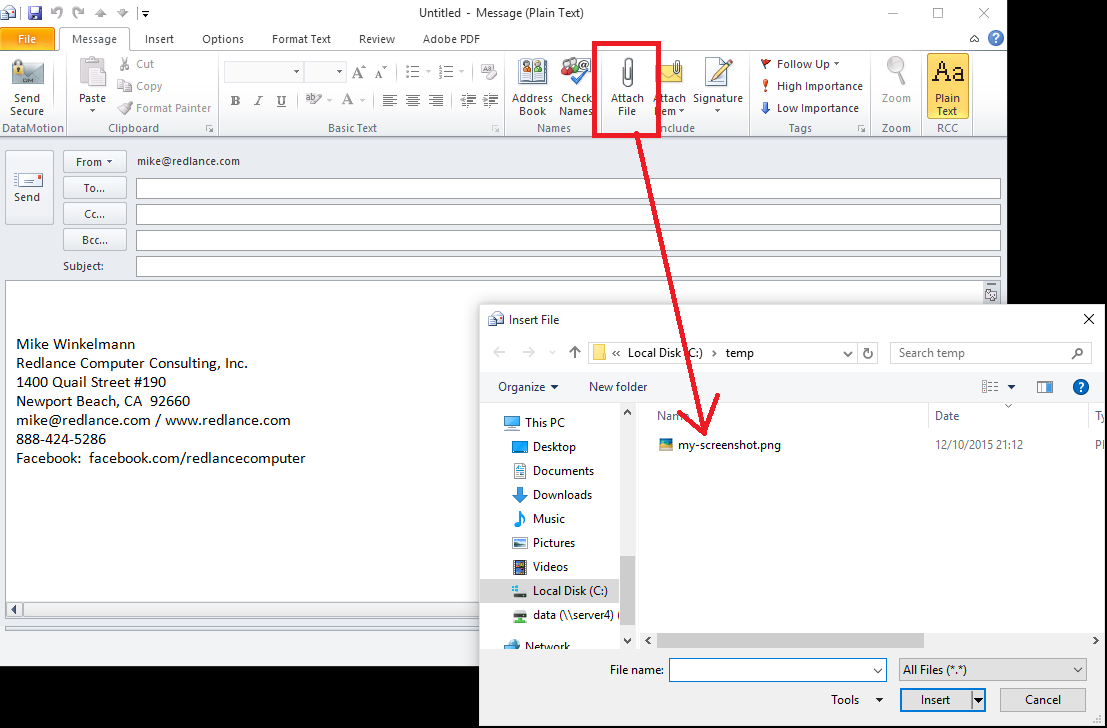1107x728 pixels.
Task: Open the font size dropdown
Action: pyautogui.click(x=339, y=71)
